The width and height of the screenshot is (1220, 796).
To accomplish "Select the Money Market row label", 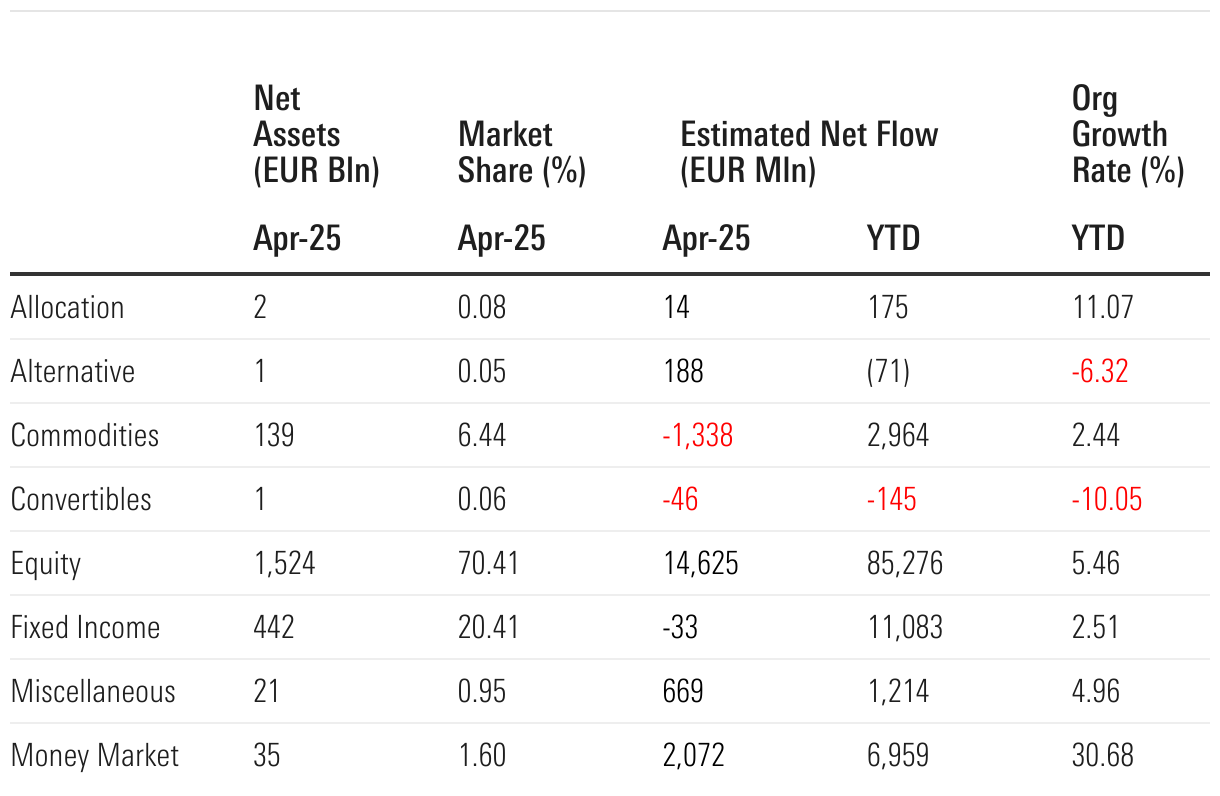I will point(95,755).
